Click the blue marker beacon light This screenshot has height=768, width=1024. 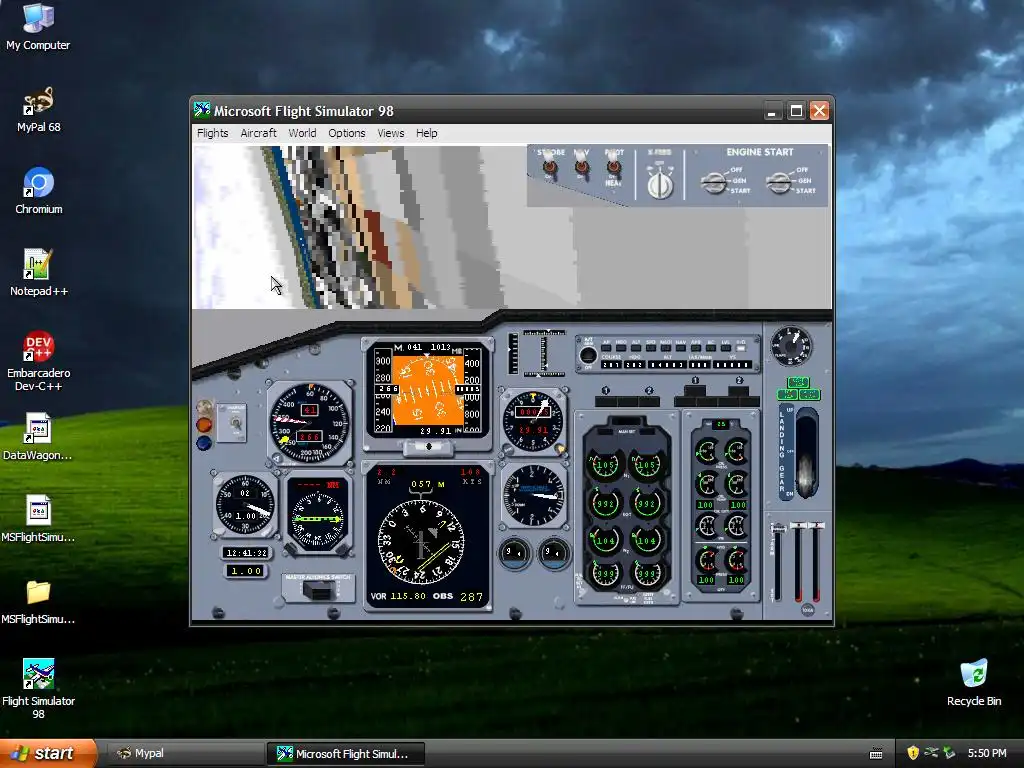(204, 443)
